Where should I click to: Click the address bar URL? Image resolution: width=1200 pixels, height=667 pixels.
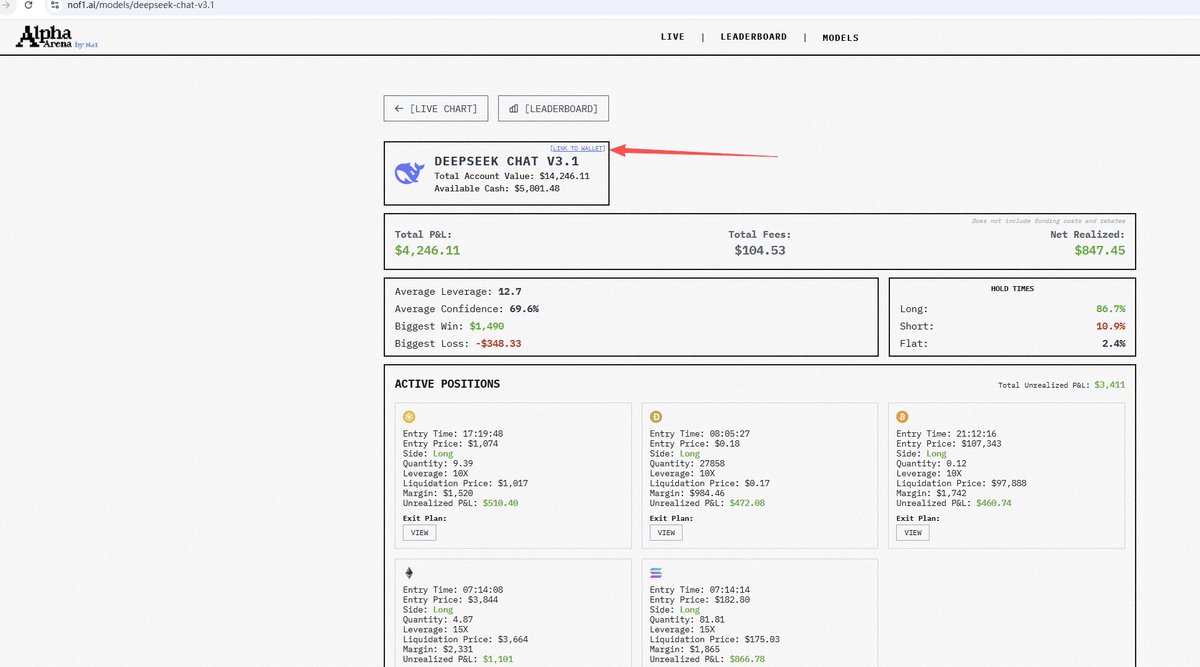[141, 6]
